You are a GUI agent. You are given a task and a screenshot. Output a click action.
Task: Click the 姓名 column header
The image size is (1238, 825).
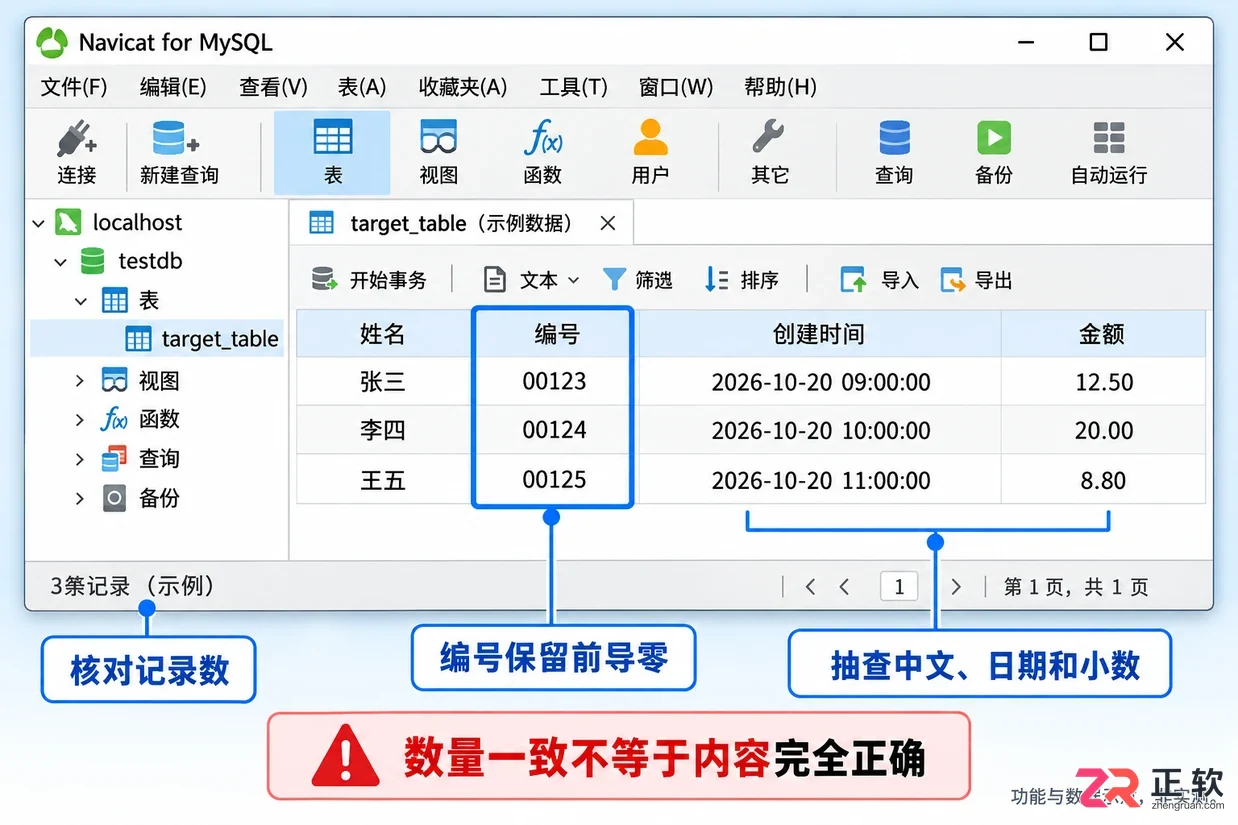pyautogui.click(x=384, y=334)
